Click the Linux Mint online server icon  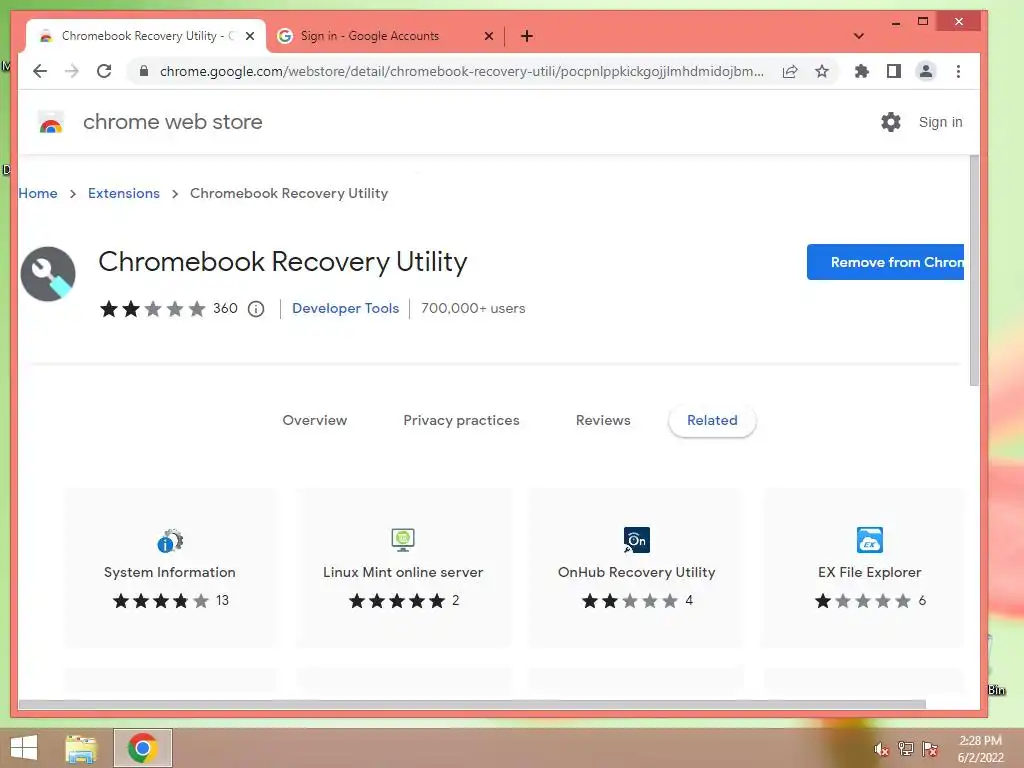pyautogui.click(x=403, y=539)
